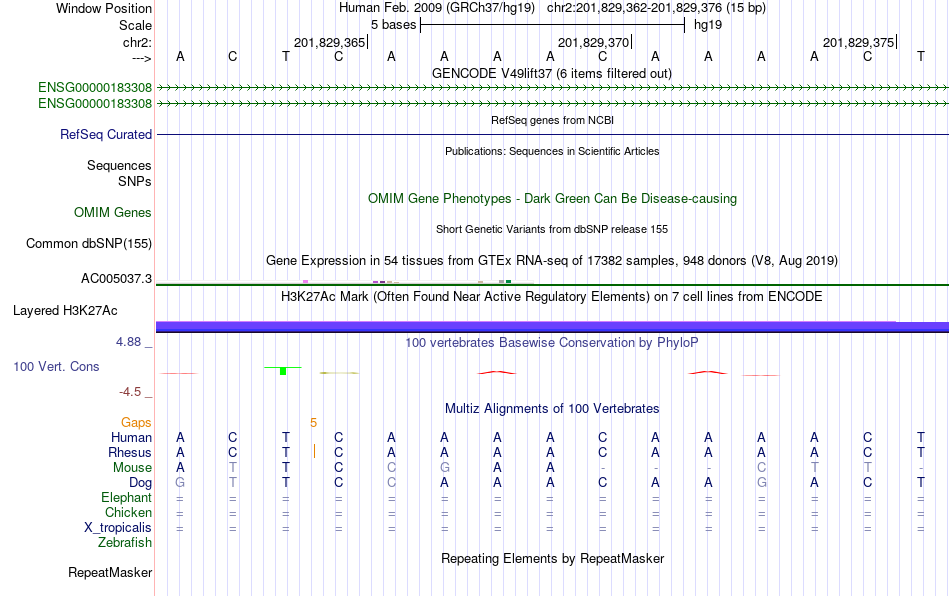Click 100 vertebrates Basewise Conservation title

coord(552,343)
